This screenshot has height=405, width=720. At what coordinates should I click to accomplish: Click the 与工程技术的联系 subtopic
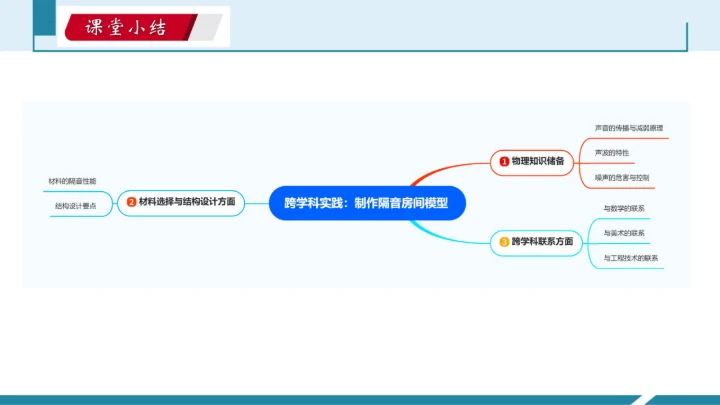pos(630,258)
